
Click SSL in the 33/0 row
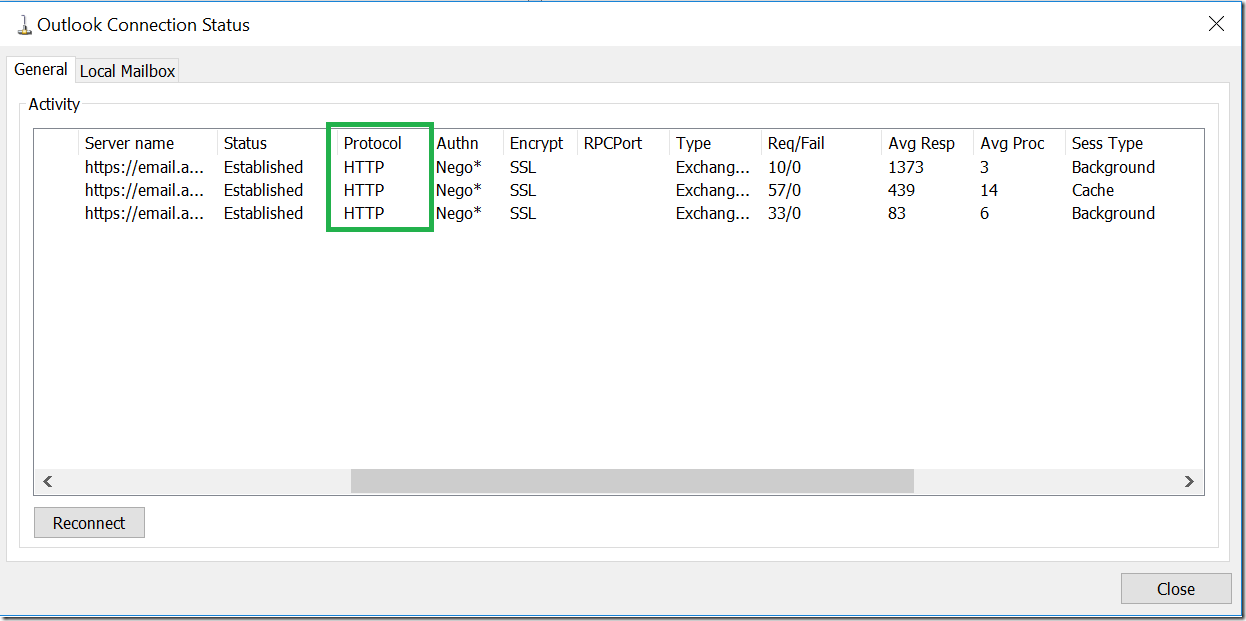click(523, 213)
